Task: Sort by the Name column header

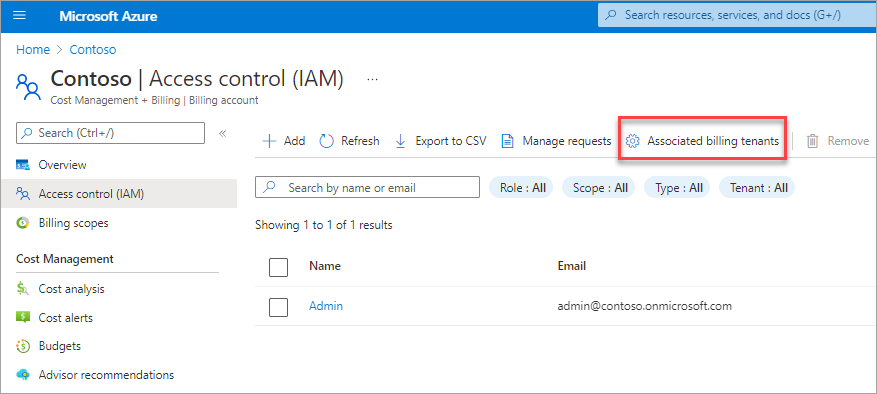Action: point(325,266)
